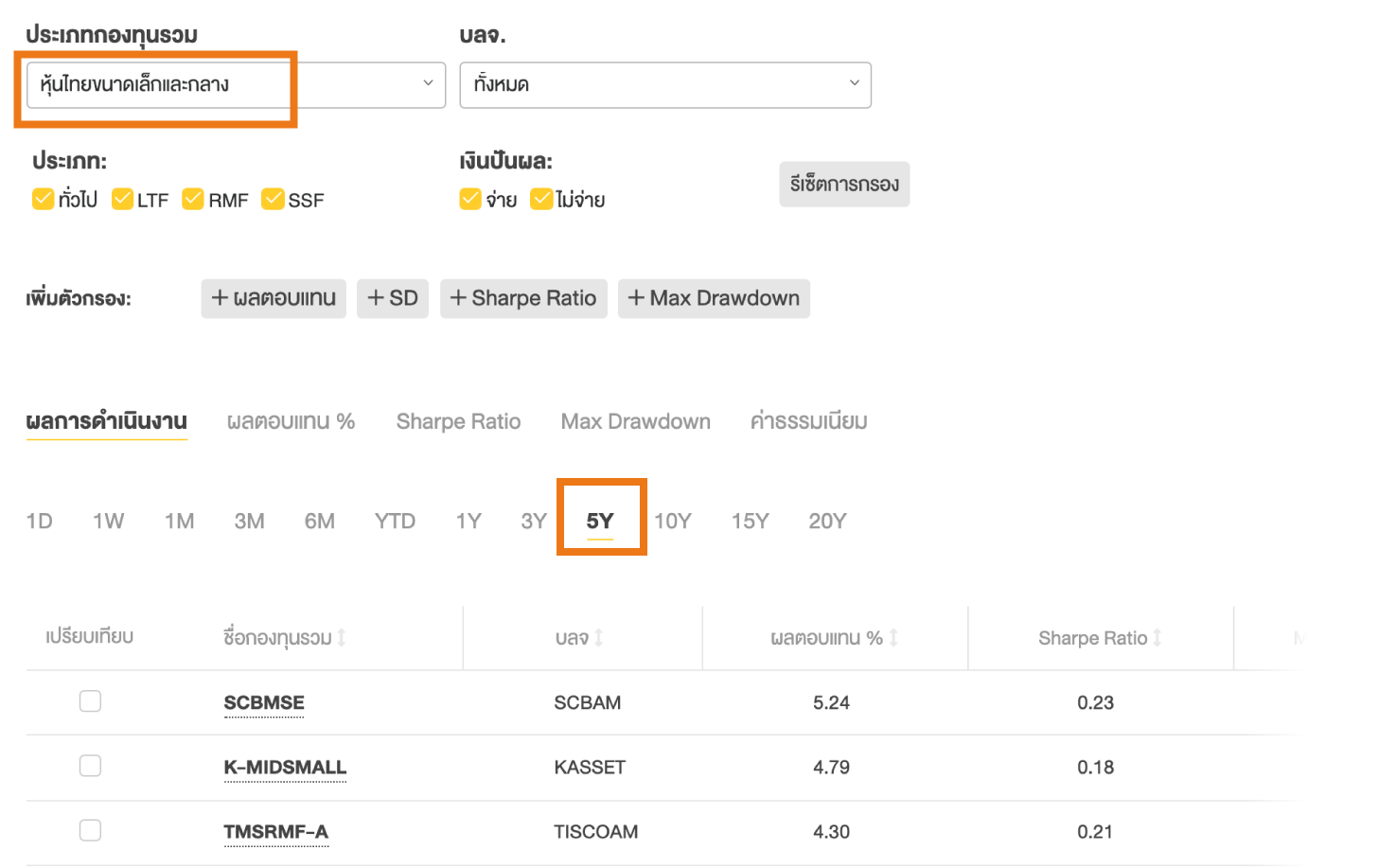Image resolution: width=1396 pixels, height=868 pixels.
Task: Switch to the Max Drawdown tab
Action: tap(635, 421)
